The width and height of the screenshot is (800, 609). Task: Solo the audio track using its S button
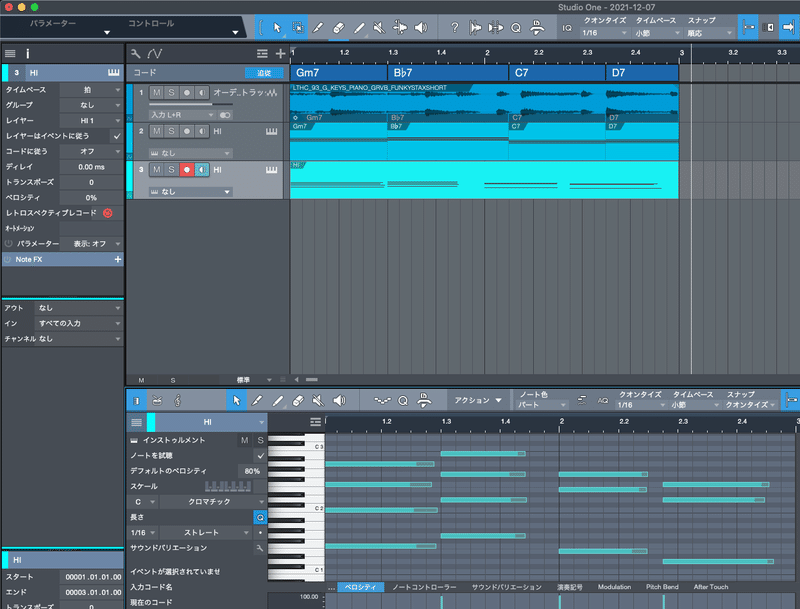170,92
